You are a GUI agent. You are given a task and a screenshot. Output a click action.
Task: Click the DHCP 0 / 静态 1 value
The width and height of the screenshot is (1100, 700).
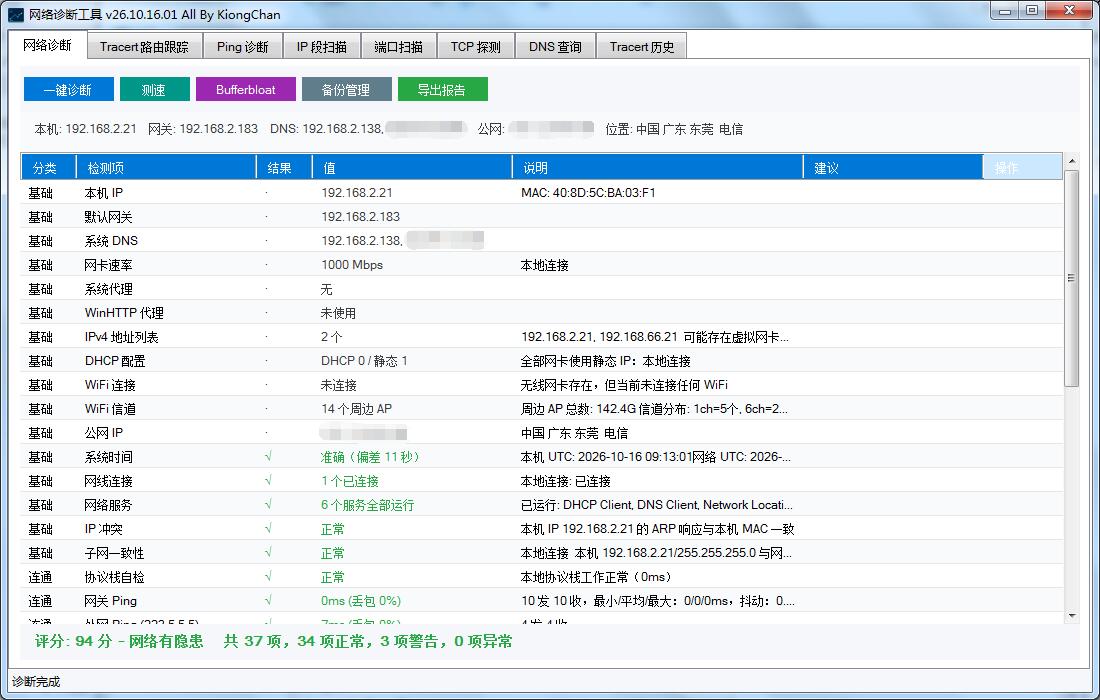coord(364,361)
